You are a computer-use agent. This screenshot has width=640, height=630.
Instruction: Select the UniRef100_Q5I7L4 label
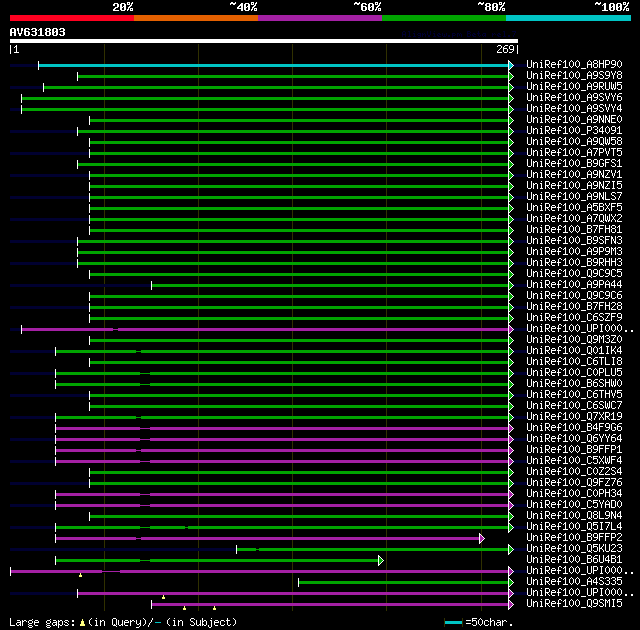pyautogui.click(x=574, y=527)
